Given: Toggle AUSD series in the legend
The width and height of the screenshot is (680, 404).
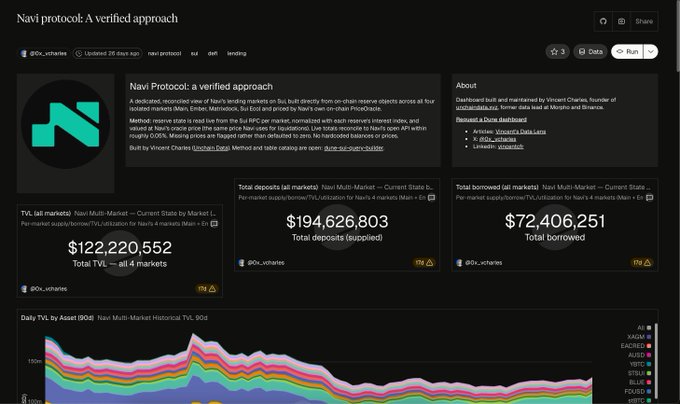Looking at the screenshot, I should coord(640,355).
